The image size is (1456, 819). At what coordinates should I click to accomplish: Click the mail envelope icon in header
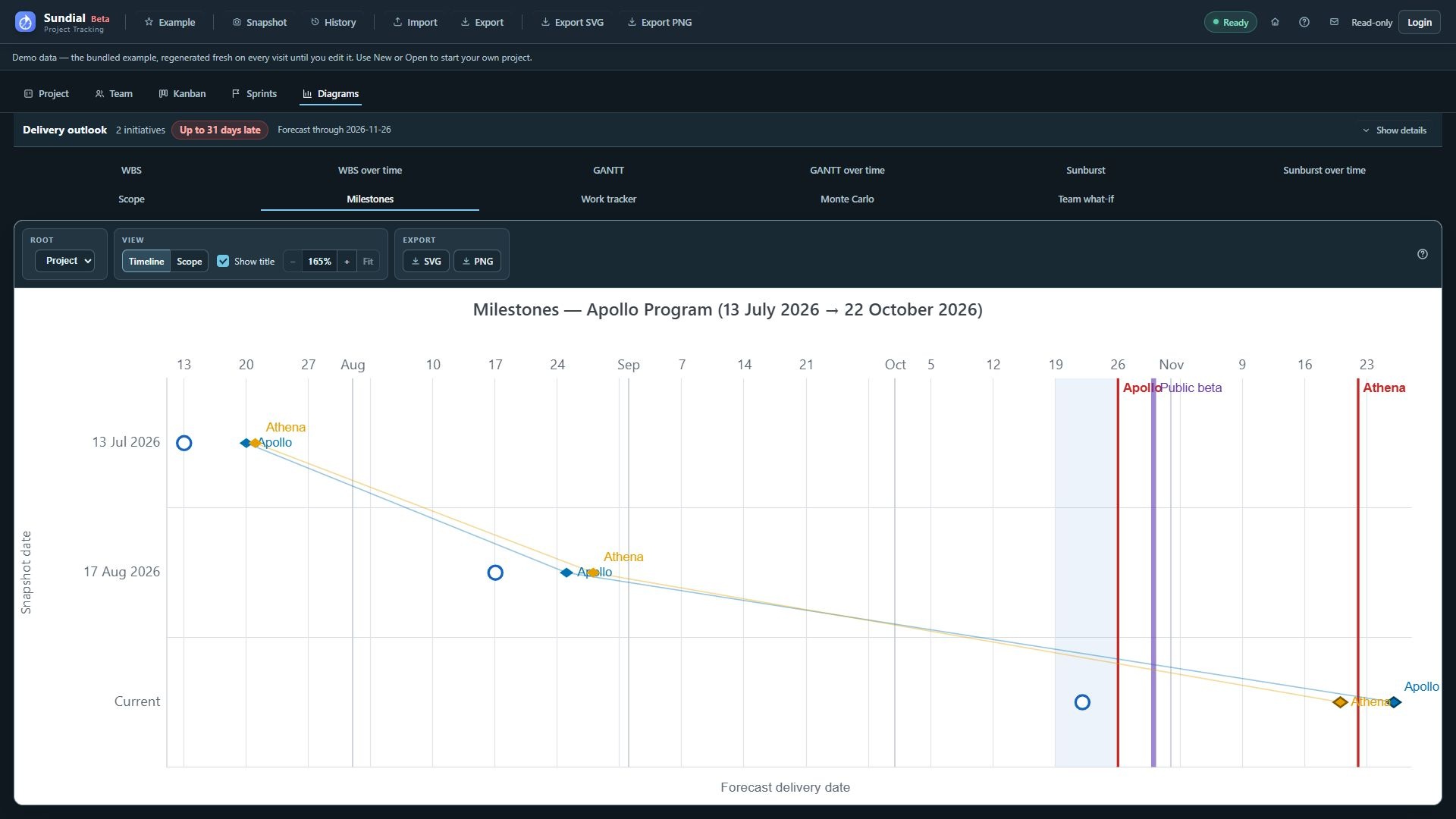click(1333, 22)
